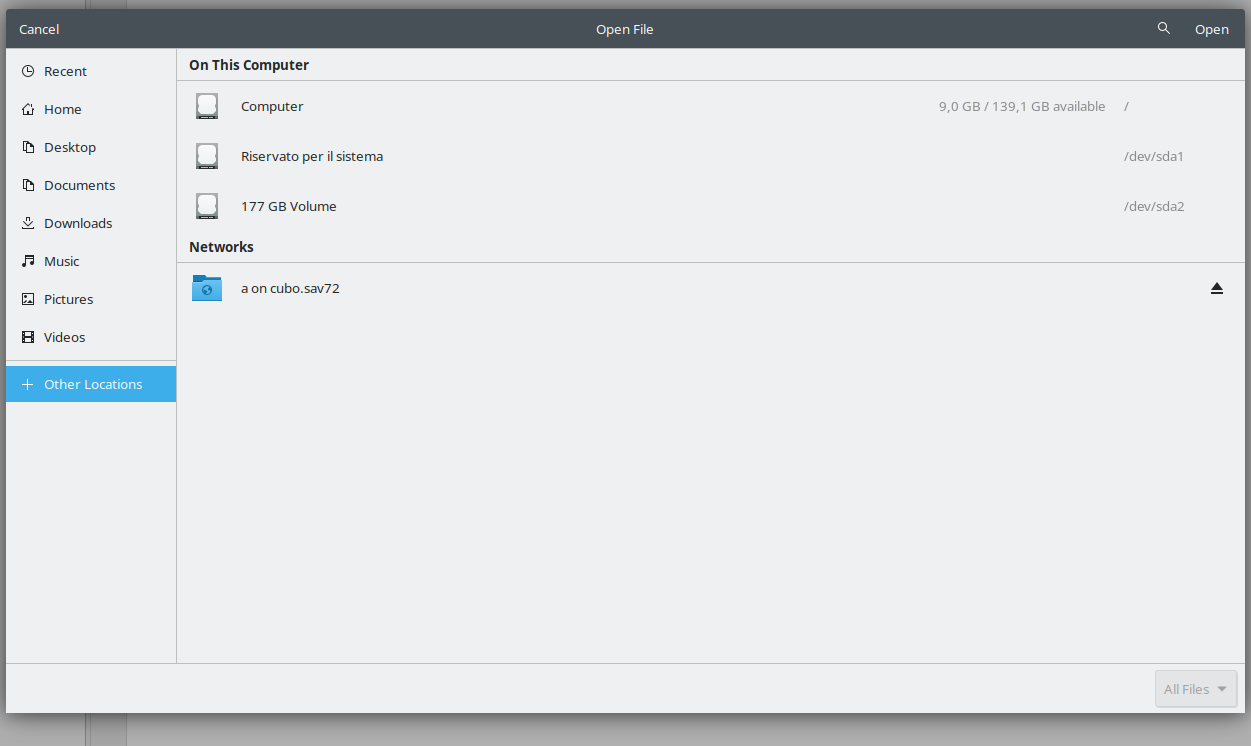Eject the cubo.sav72 network share
Viewport: 1251px width, 746px height.
tap(1217, 288)
